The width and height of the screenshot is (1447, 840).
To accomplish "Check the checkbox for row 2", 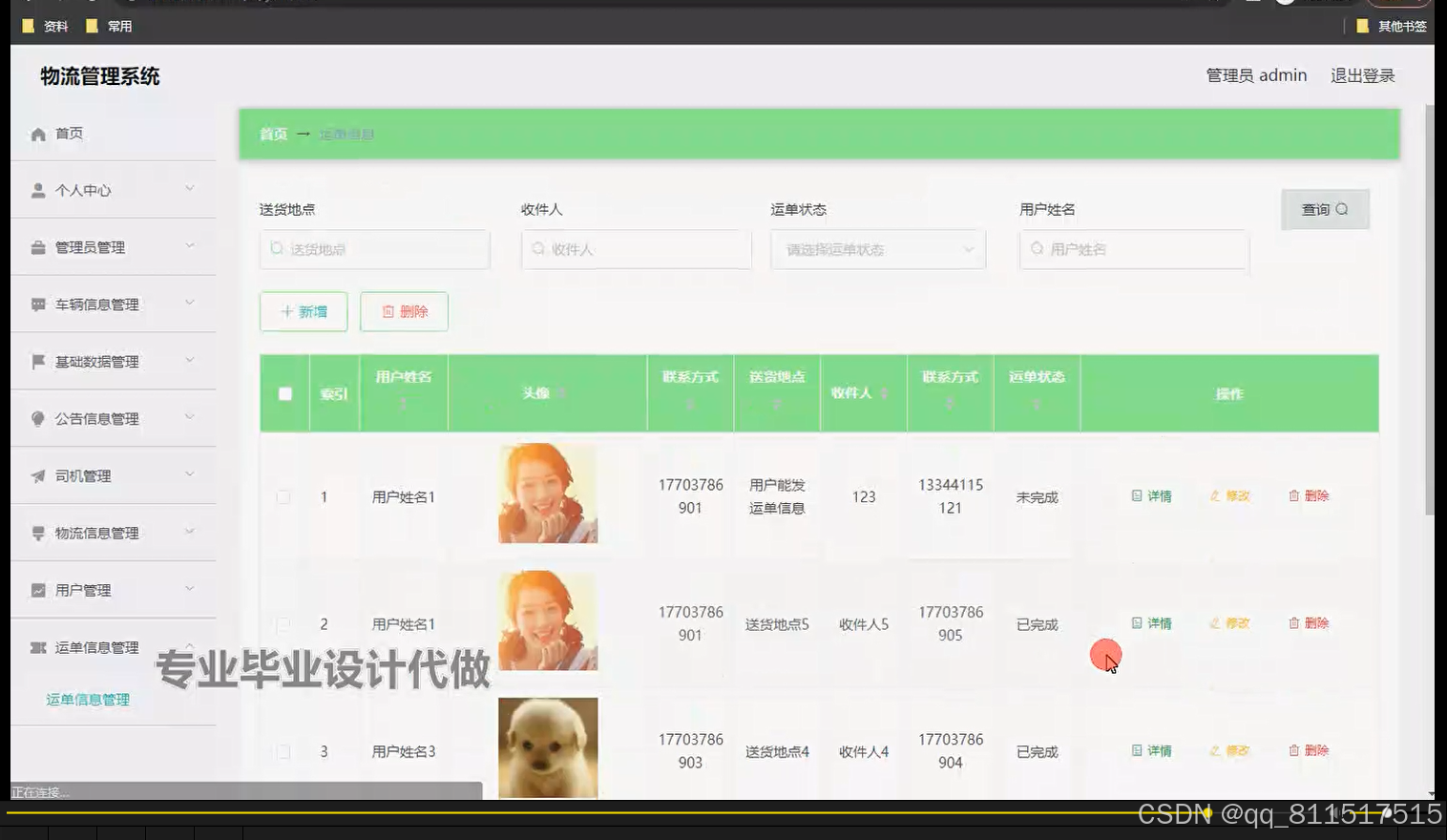I will point(283,623).
